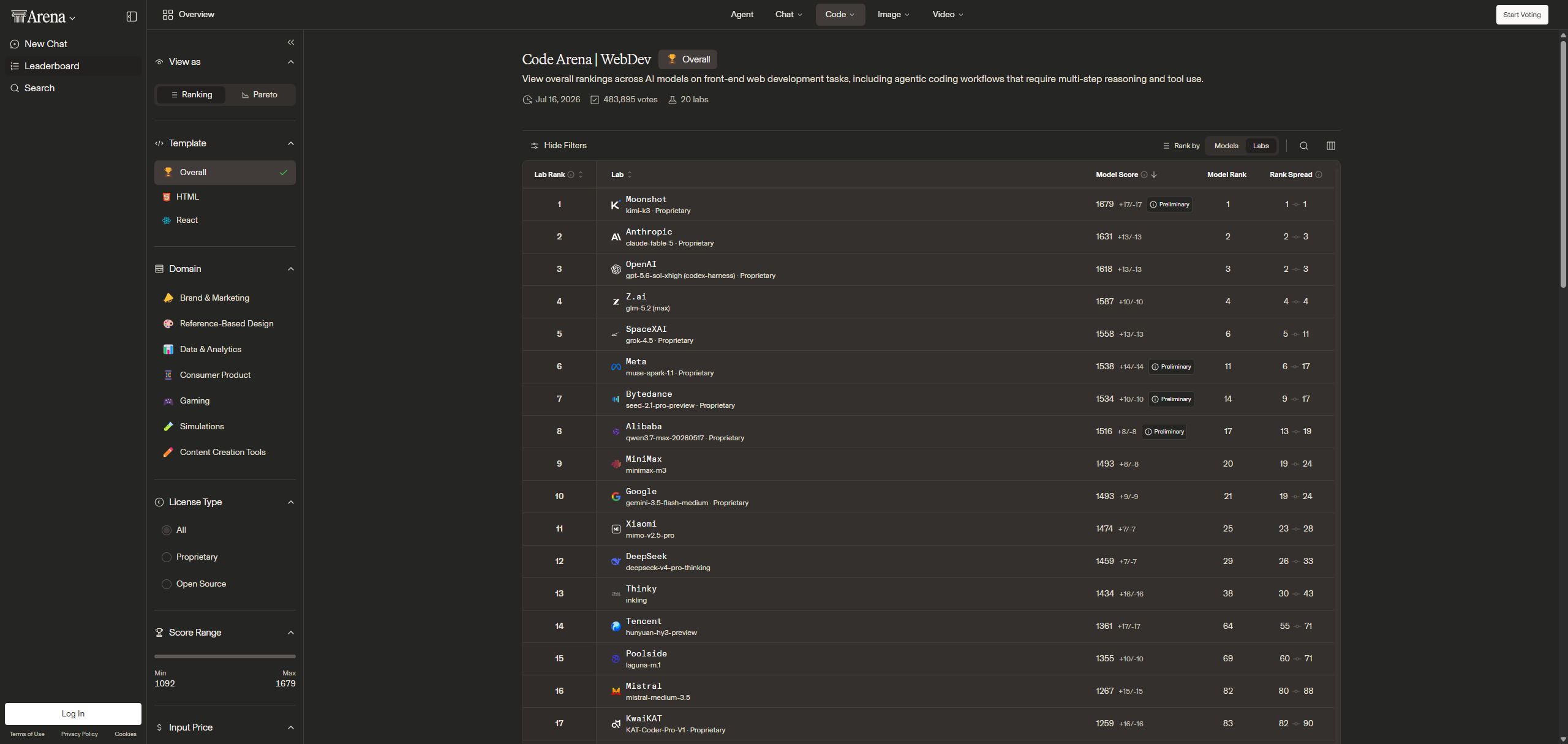
Task: Select the React template option
Action: tap(225, 220)
